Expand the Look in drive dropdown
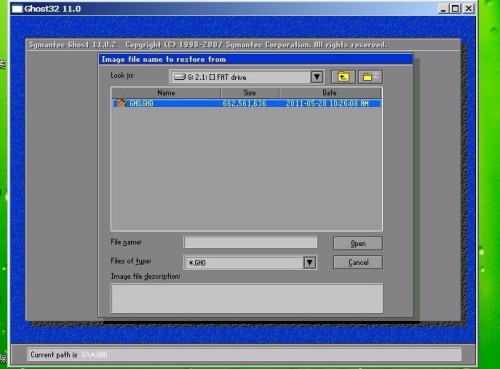The width and height of the screenshot is (500, 369). (x=317, y=77)
